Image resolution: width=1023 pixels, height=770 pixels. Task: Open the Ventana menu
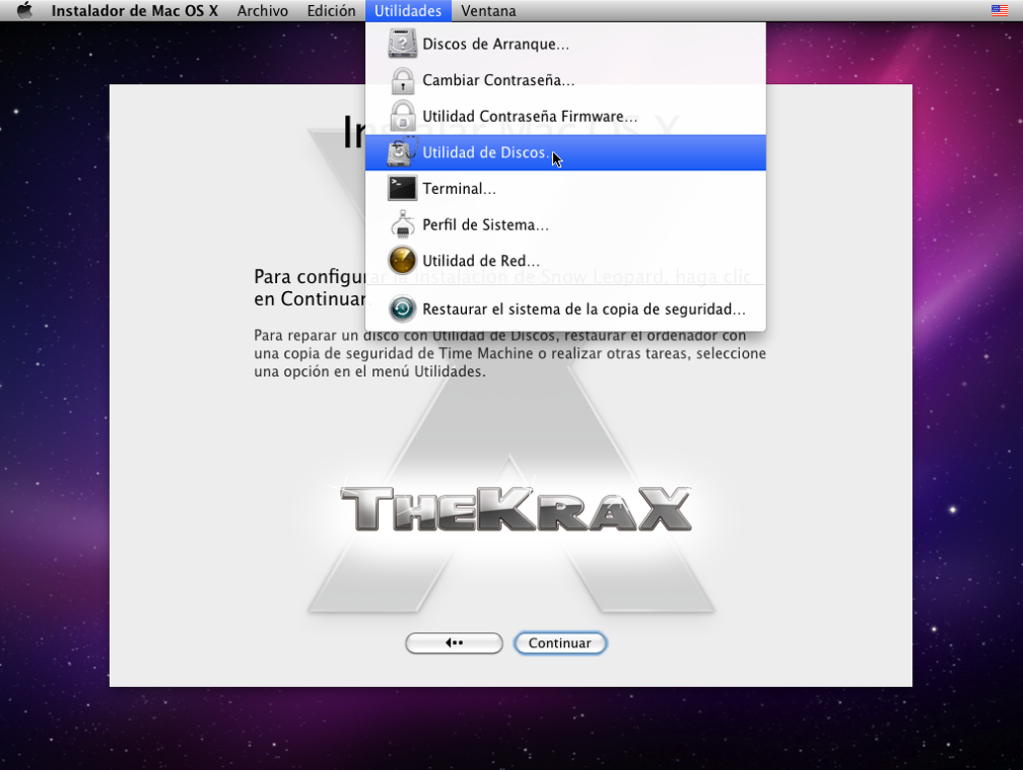click(x=489, y=10)
